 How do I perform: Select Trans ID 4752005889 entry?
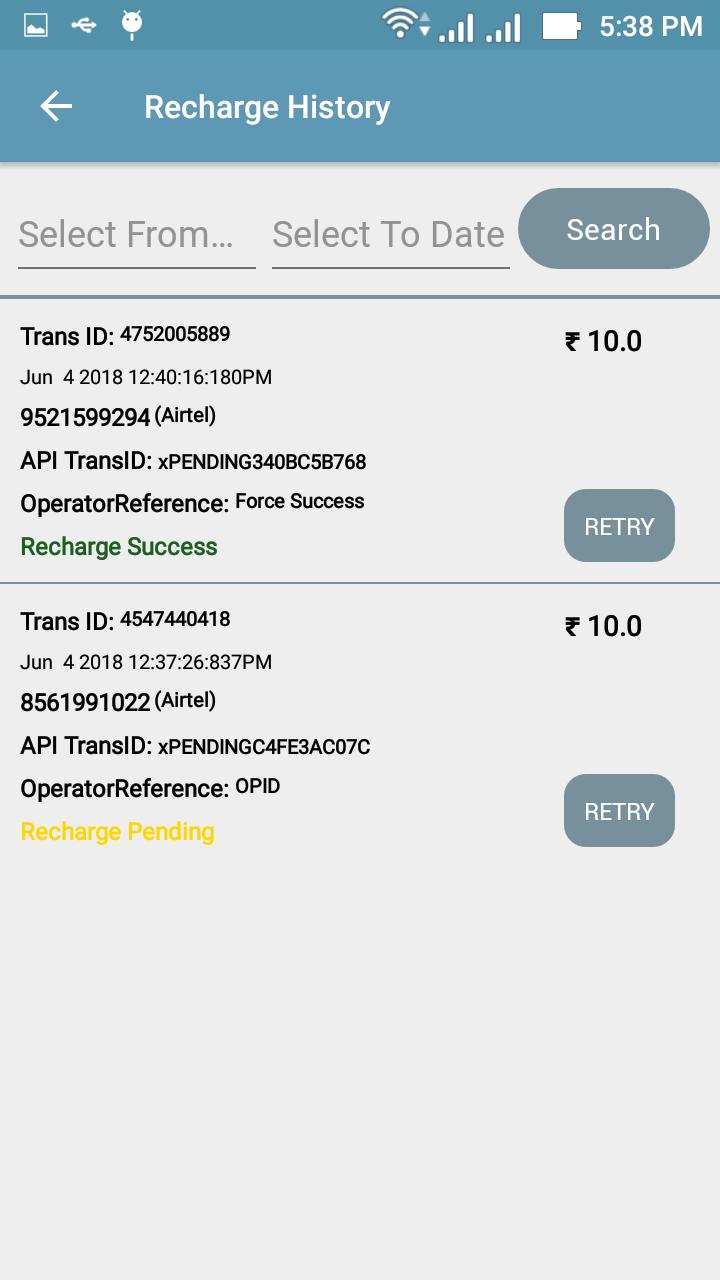click(x=175, y=335)
